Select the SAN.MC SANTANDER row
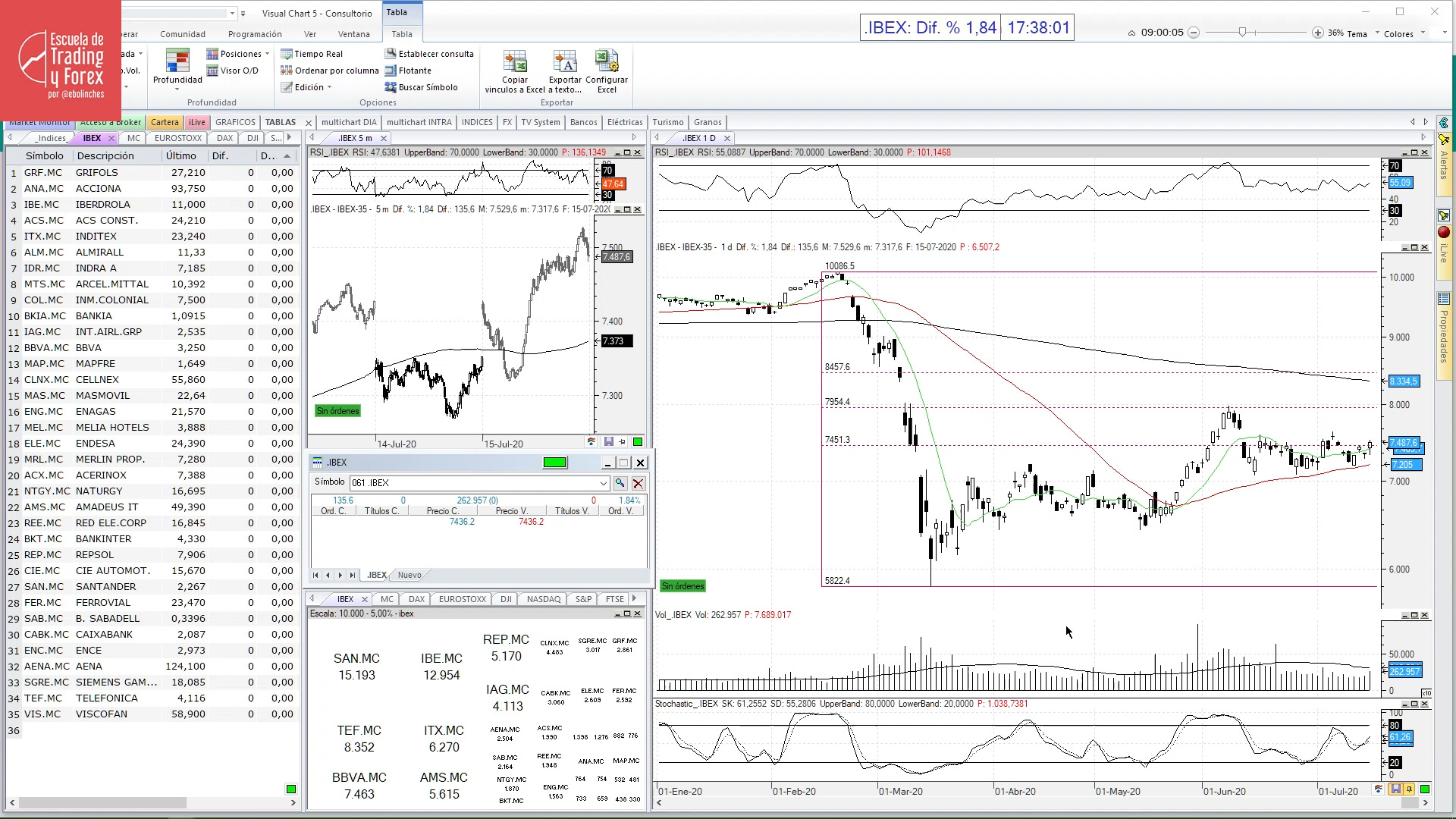 [x=152, y=587]
